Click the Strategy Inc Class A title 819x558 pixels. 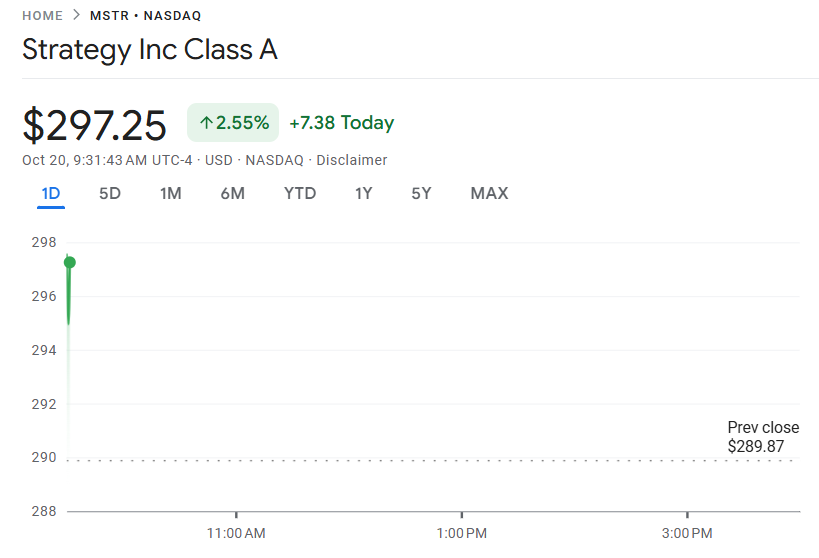coord(150,50)
